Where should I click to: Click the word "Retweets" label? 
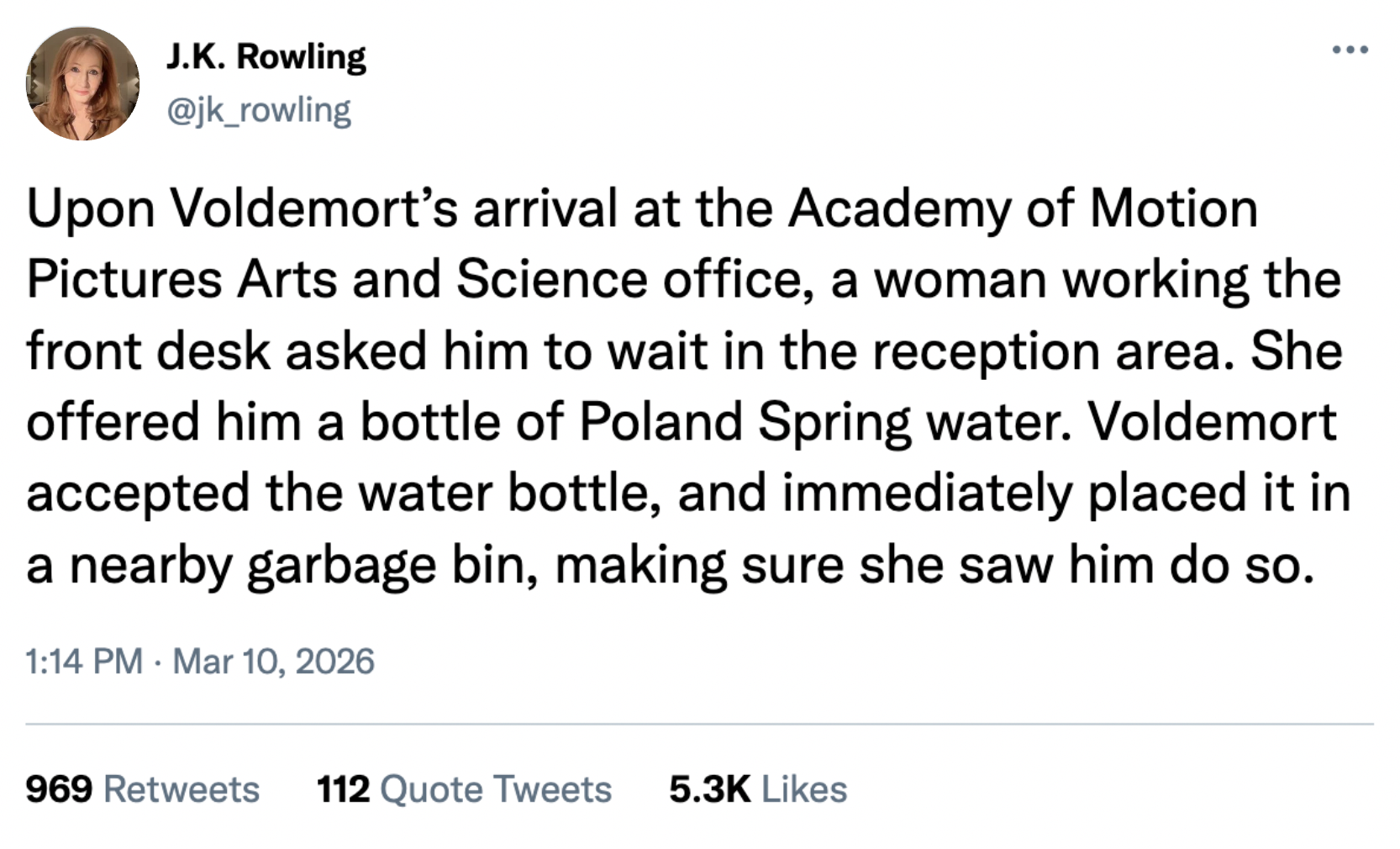click(x=182, y=789)
